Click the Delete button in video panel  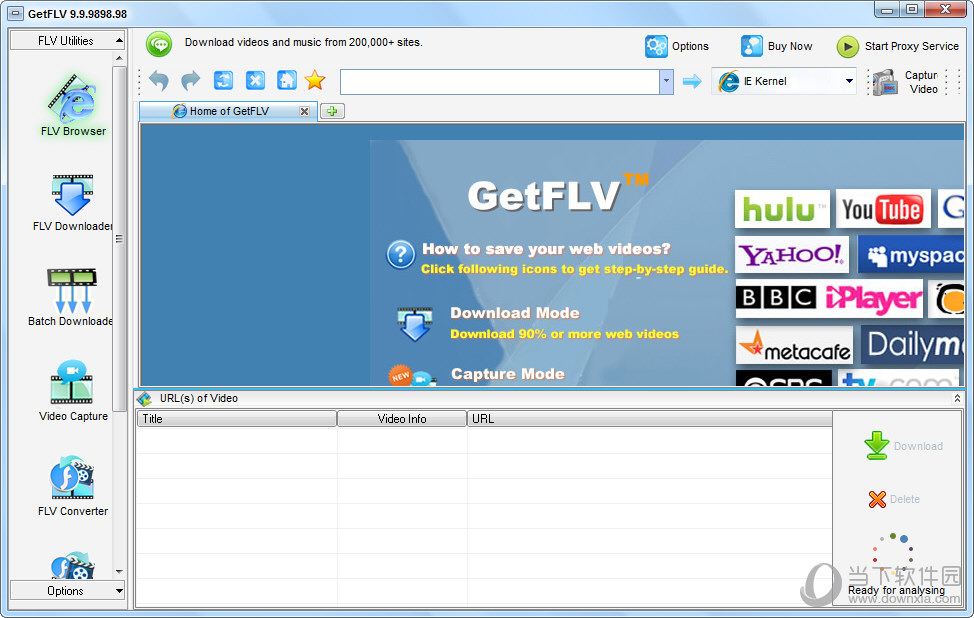click(x=894, y=499)
